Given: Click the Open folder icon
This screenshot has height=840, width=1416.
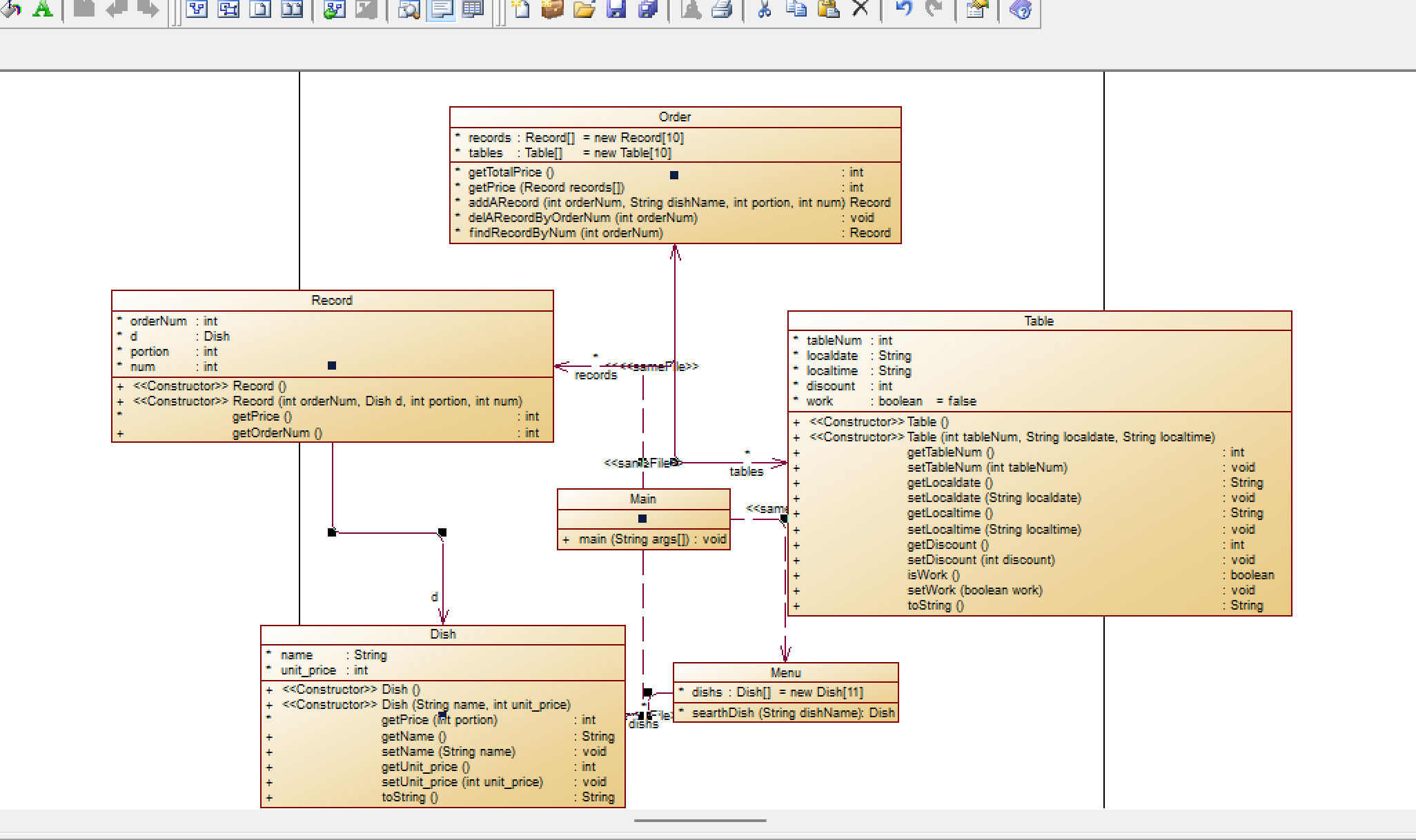Looking at the screenshot, I should tap(584, 9).
